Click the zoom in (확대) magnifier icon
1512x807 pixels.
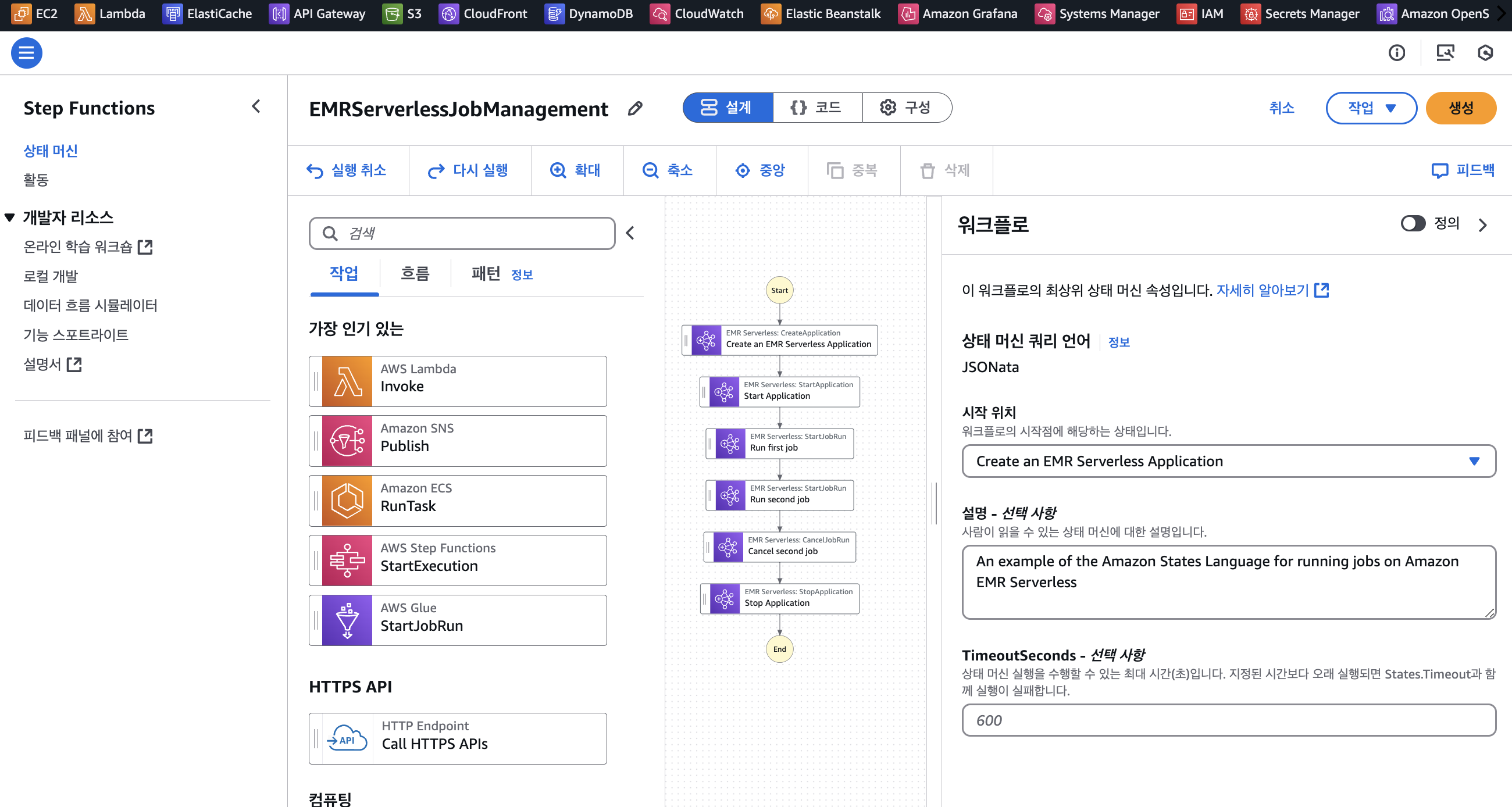[558, 170]
